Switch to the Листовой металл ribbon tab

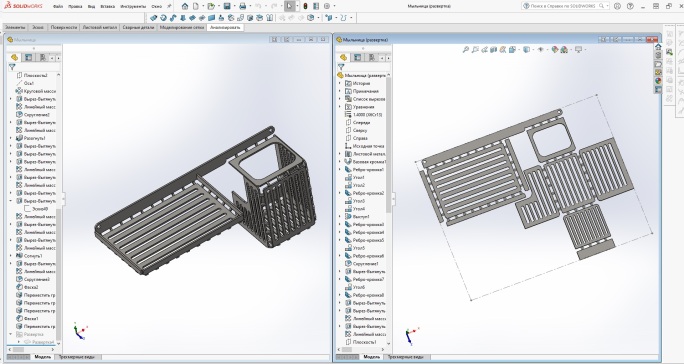[x=100, y=27]
